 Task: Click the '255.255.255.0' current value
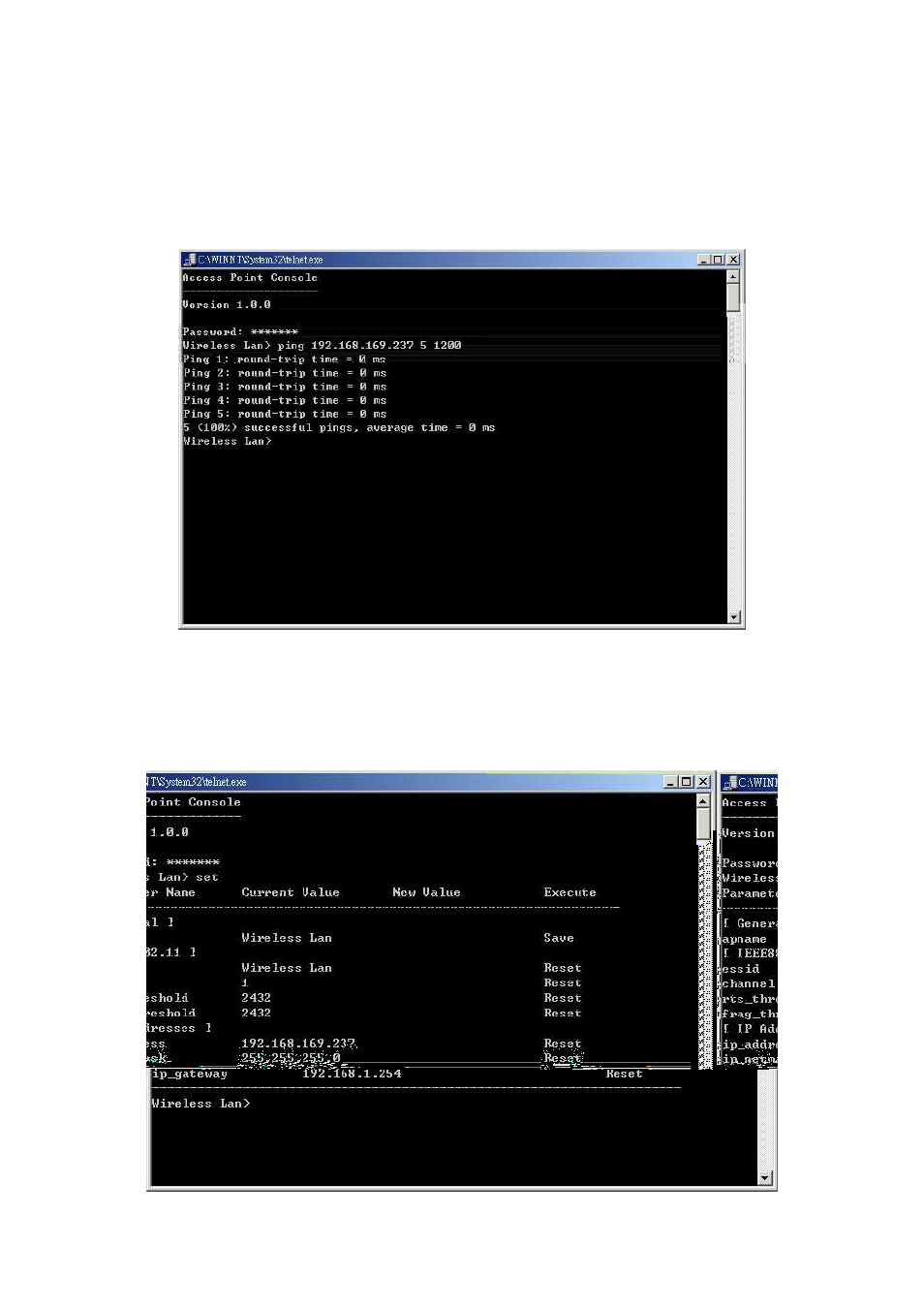pyautogui.click(x=291, y=1058)
